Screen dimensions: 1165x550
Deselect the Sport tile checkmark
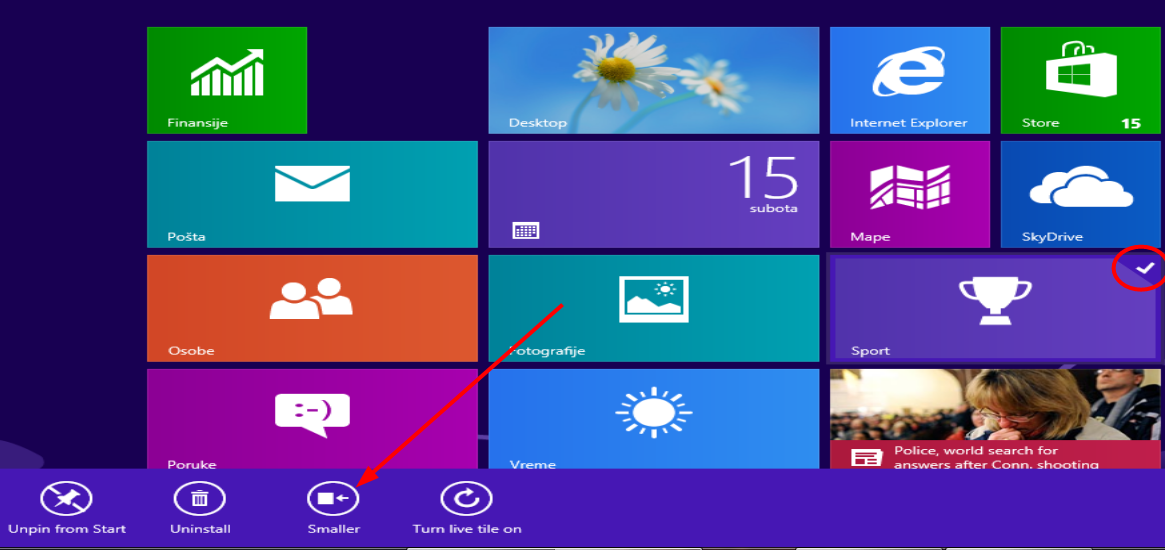1147,268
